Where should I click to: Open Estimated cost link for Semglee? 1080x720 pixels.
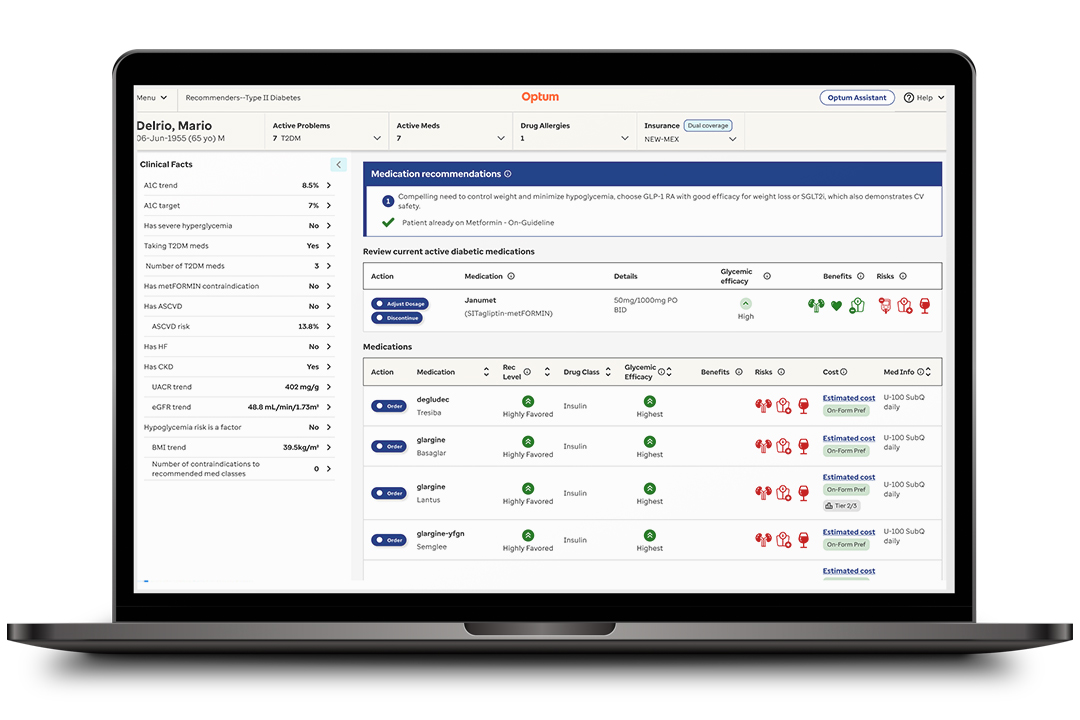849,532
